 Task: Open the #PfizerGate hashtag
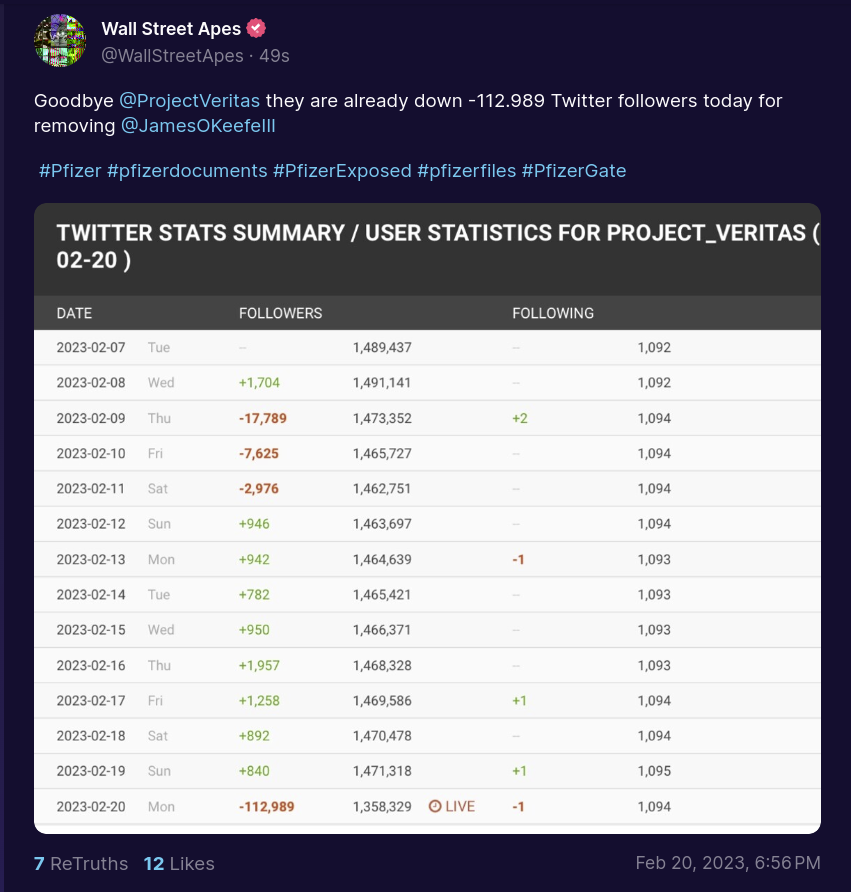click(x=574, y=171)
